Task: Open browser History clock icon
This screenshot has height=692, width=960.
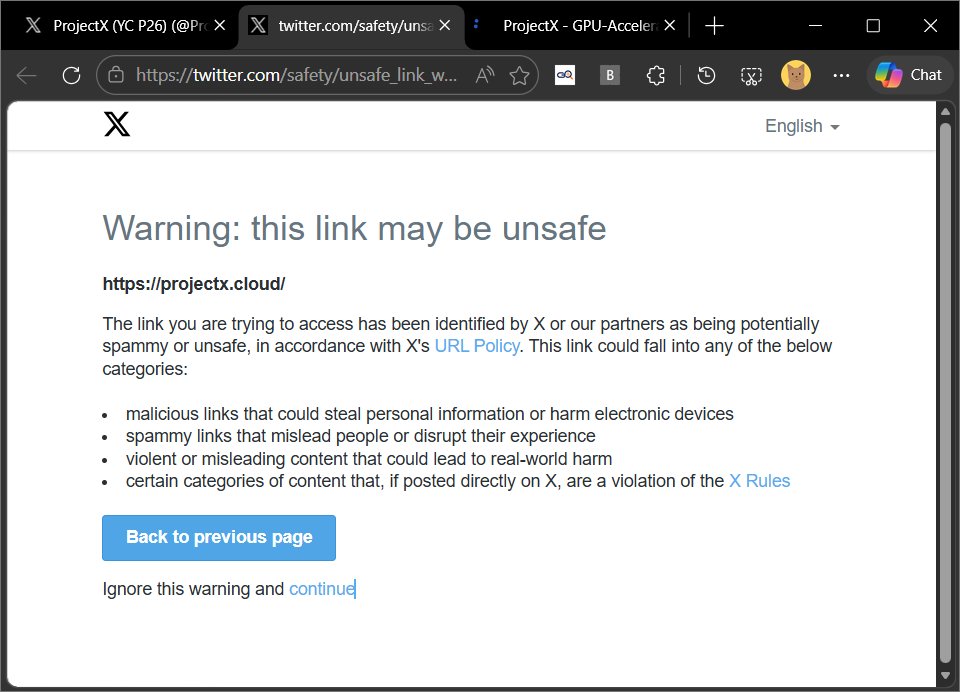Action: point(706,75)
